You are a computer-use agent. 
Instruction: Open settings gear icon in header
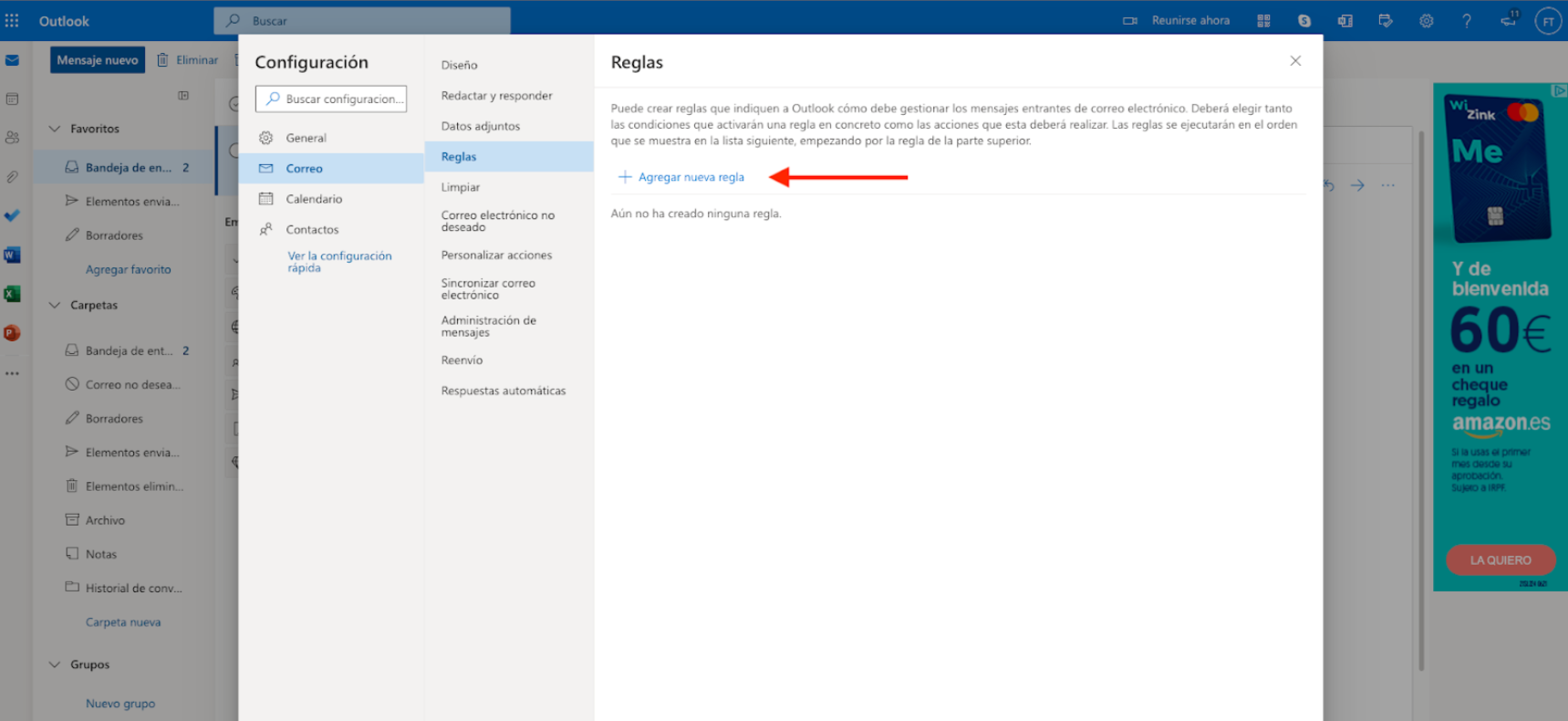pos(1427,21)
